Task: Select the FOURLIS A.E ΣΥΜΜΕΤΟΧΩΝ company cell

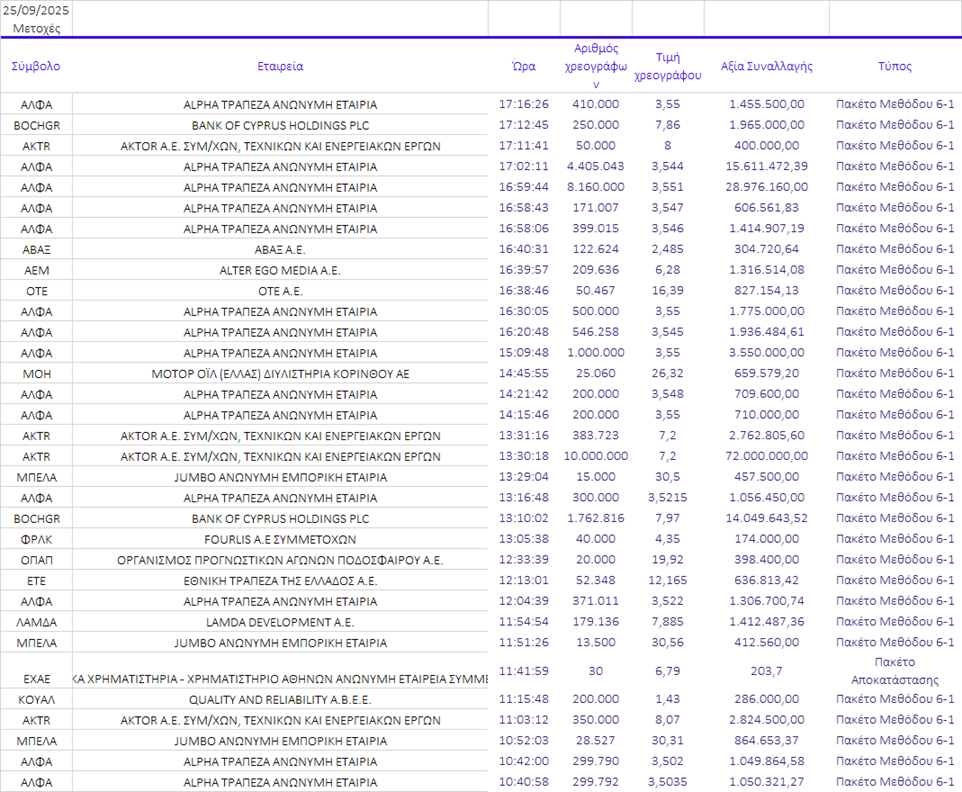Action: (x=280, y=539)
